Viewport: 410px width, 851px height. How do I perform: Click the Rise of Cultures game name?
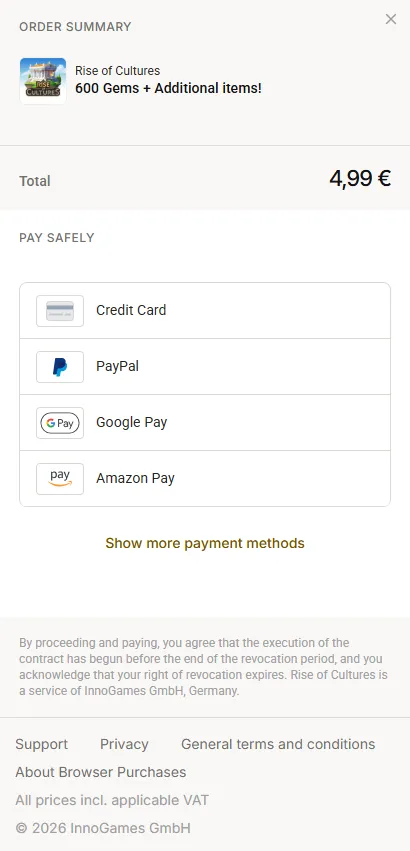click(x=117, y=71)
